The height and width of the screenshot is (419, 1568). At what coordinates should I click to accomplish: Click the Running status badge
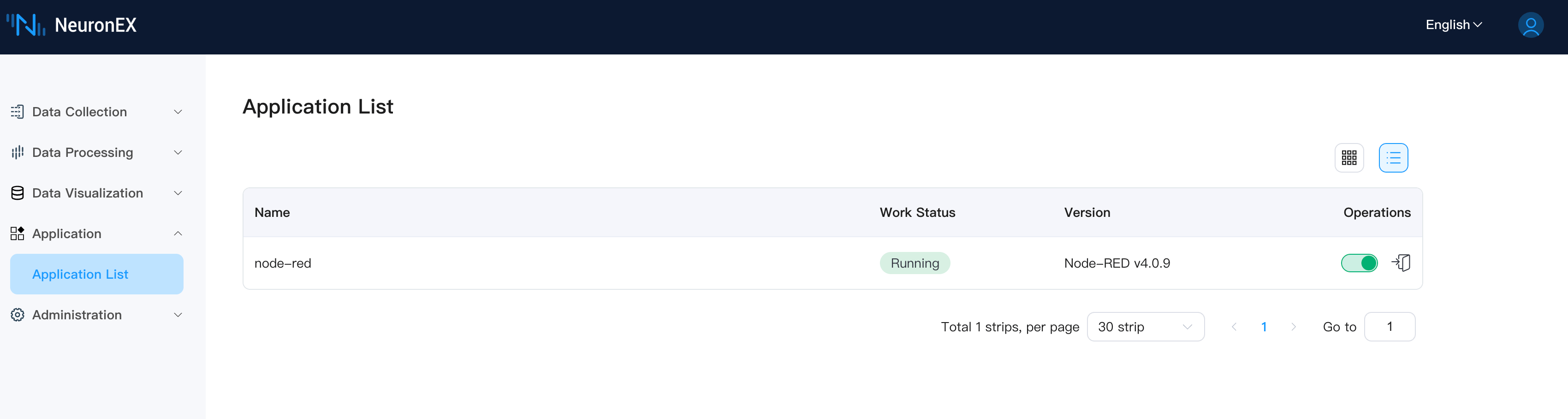(x=915, y=263)
